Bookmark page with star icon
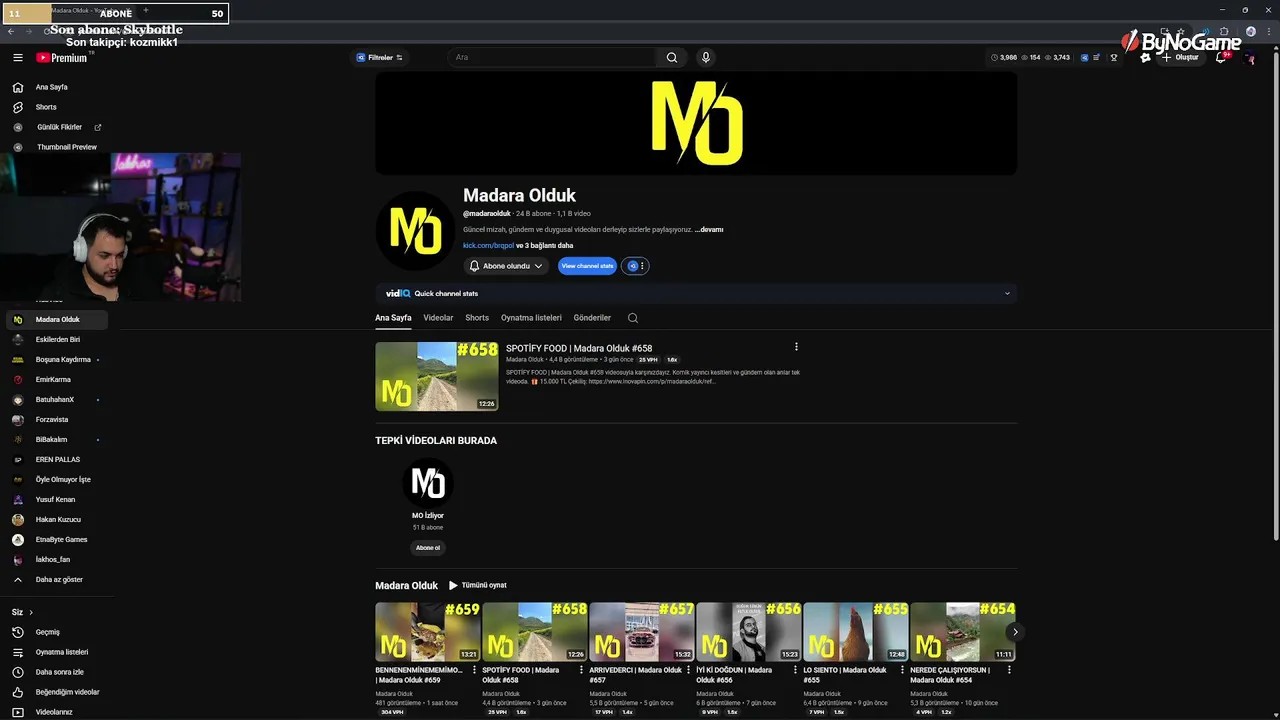 [1181, 32]
